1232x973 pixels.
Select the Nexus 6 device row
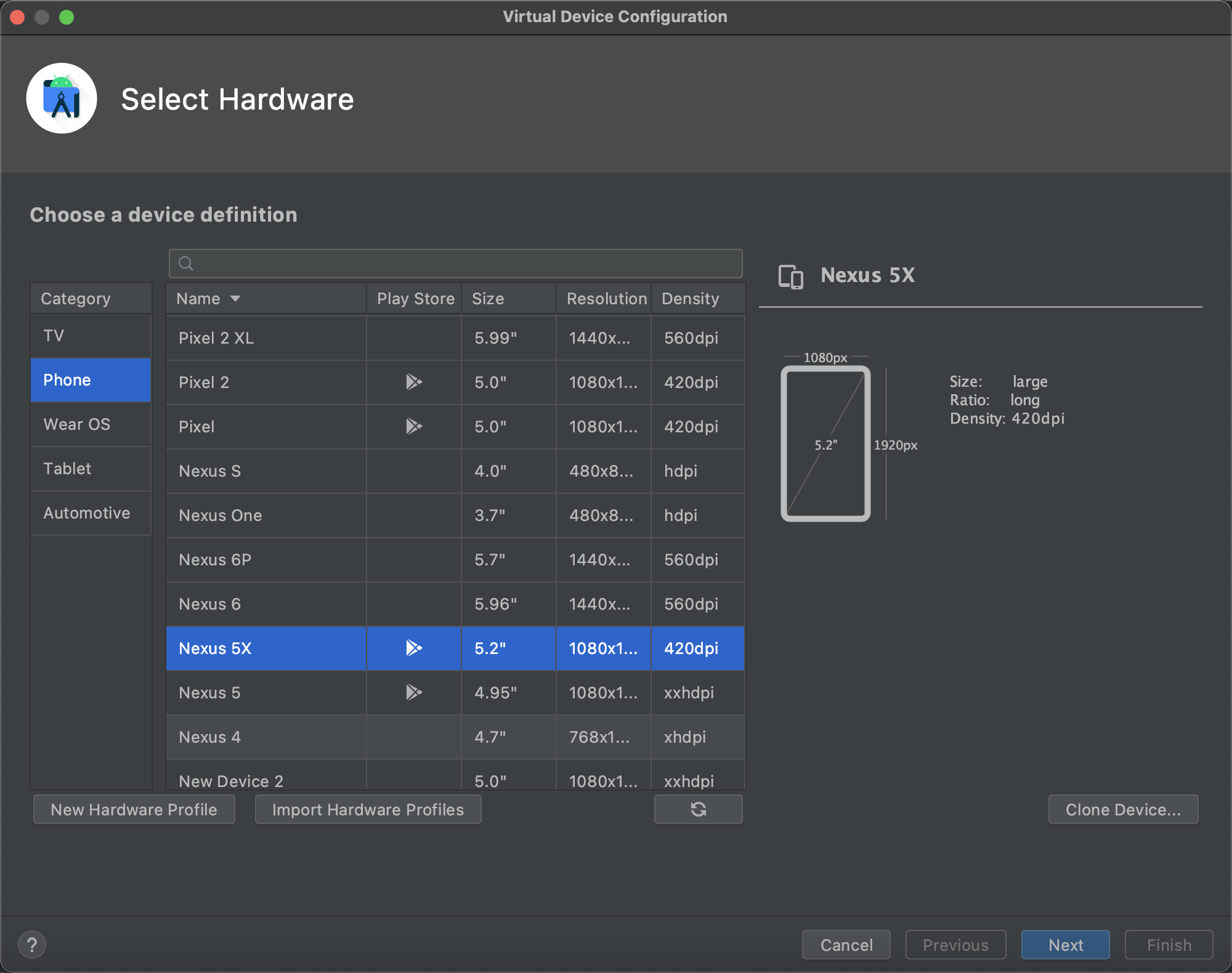456,604
